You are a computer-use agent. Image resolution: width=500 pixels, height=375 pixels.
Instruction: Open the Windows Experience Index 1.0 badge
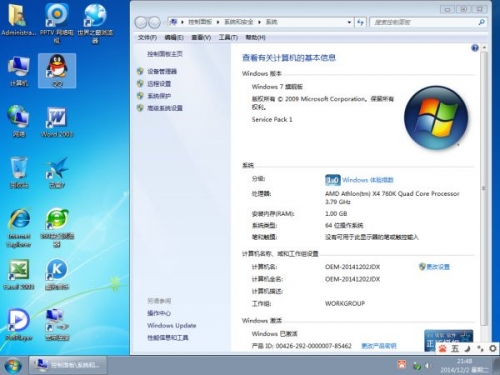point(332,180)
